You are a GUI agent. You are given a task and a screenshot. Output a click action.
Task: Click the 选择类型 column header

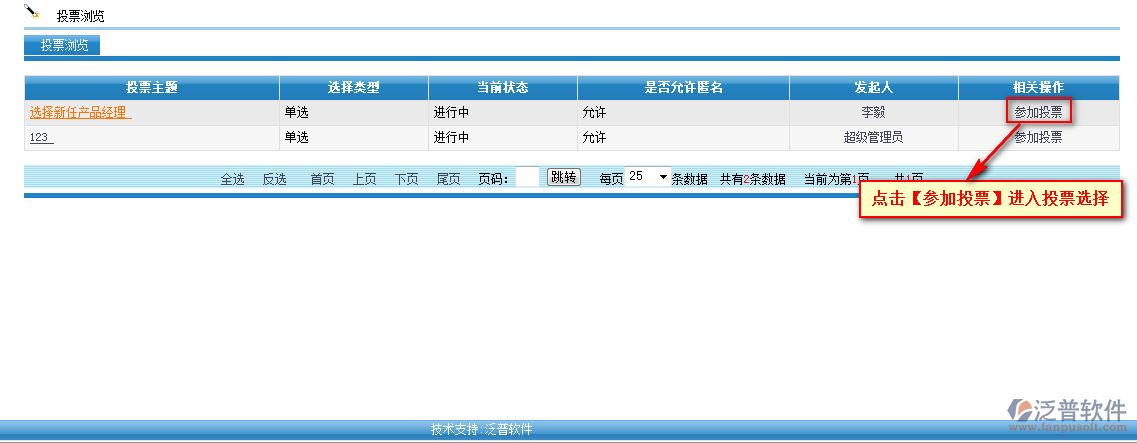tap(354, 88)
